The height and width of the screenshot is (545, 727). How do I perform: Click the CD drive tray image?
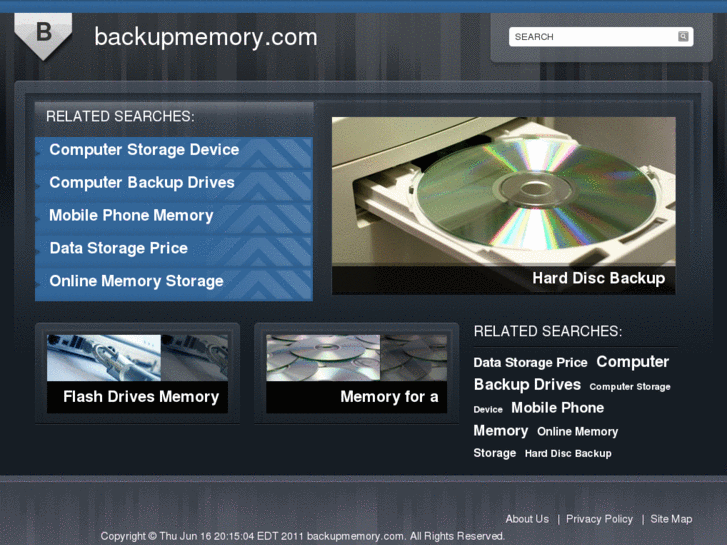coord(504,192)
